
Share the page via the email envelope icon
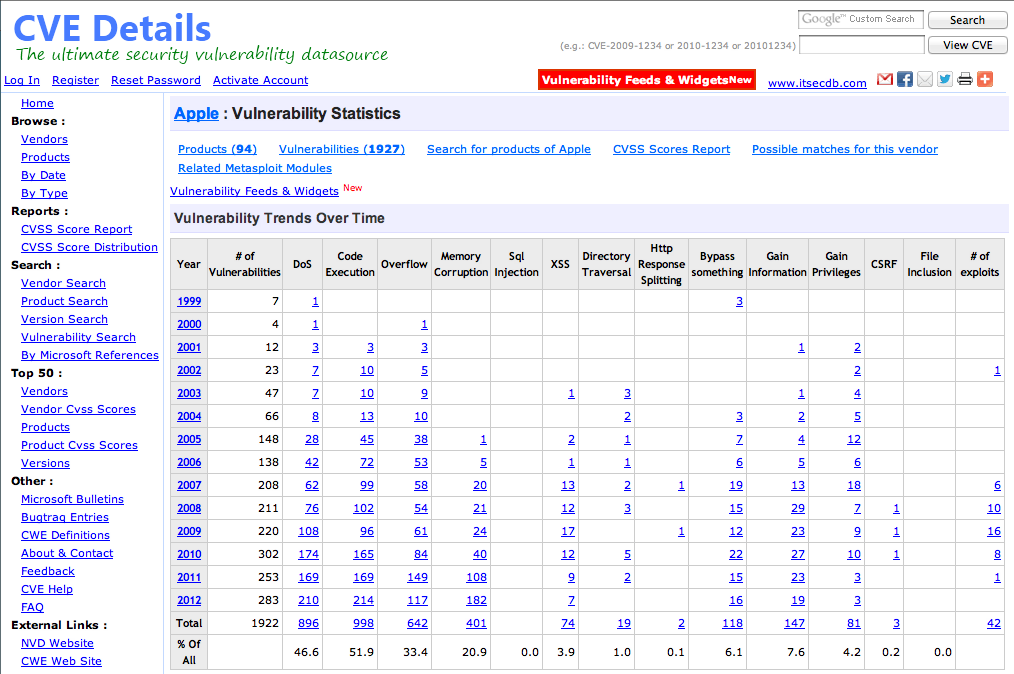pos(925,80)
